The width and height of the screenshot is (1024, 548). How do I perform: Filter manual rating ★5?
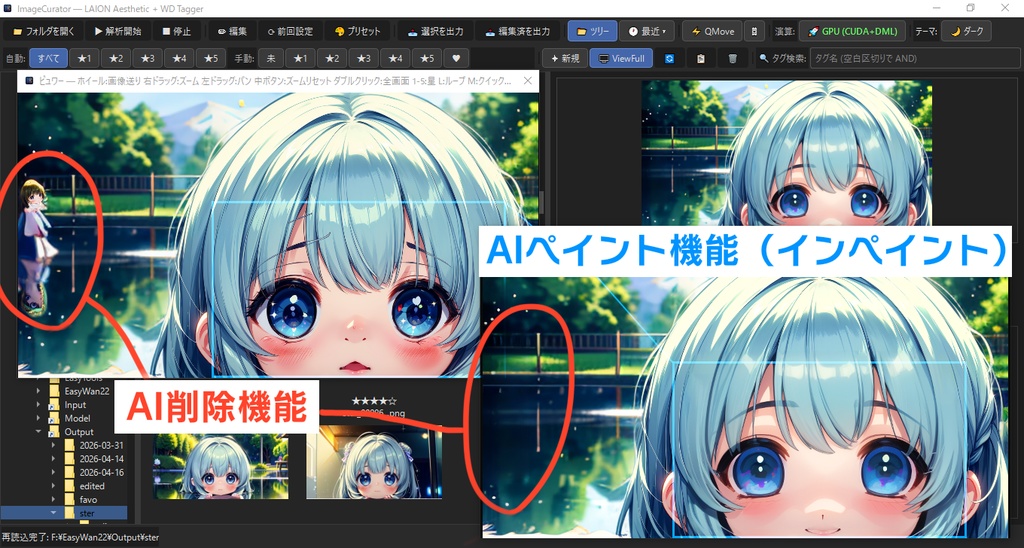coord(426,58)
